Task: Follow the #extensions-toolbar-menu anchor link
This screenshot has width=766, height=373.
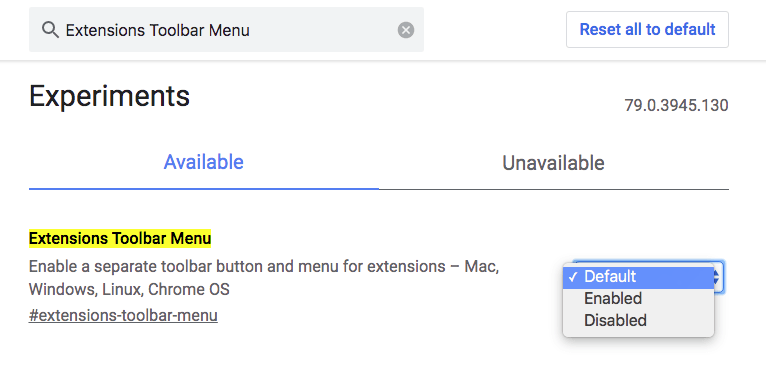Action: tap(123, 315)
